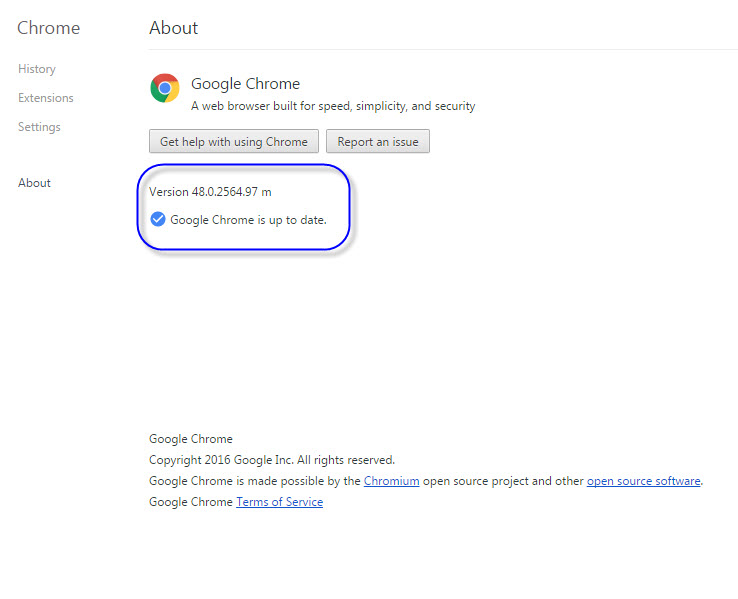Click the Version 48.0.2564.97 m text
Screen dimensions: 738x599
(210, 192)
